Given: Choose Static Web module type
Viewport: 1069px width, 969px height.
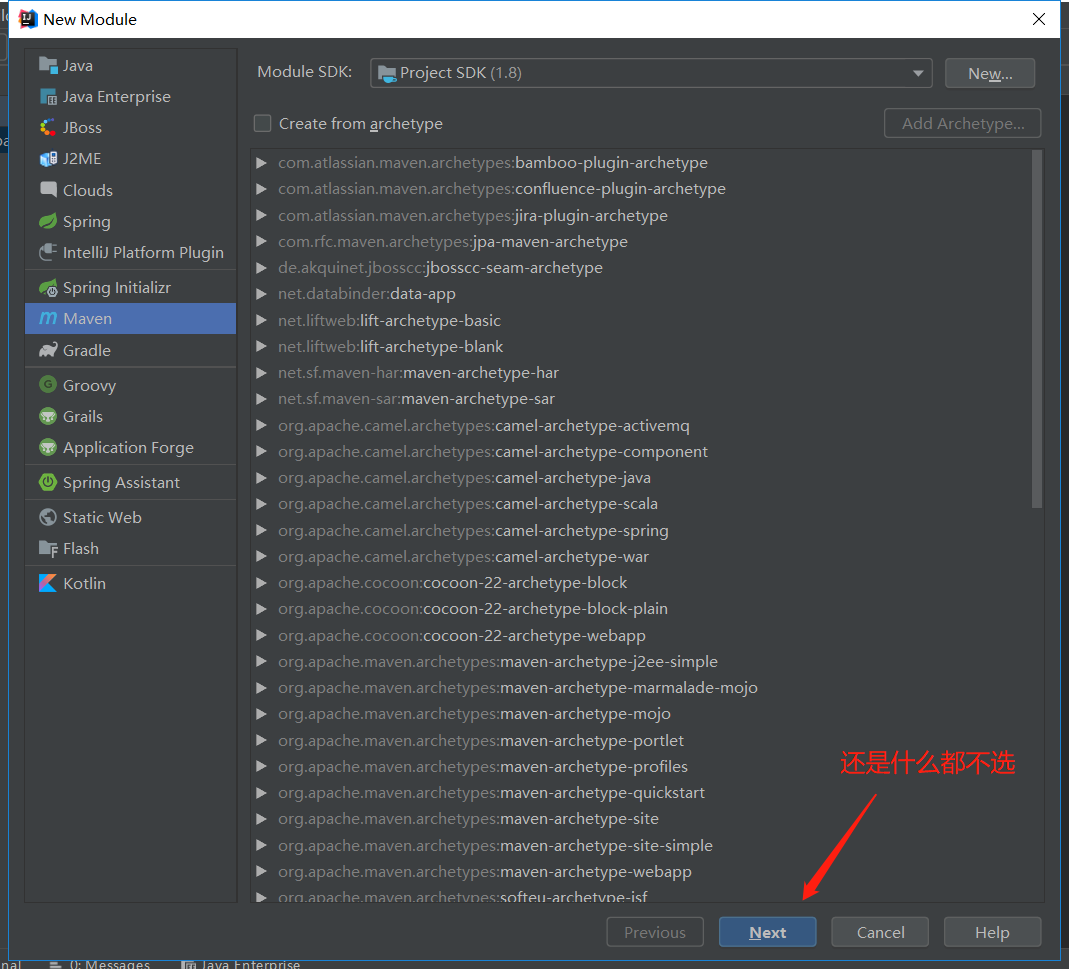Looking at the screenshot, I should tap(130, 517).
